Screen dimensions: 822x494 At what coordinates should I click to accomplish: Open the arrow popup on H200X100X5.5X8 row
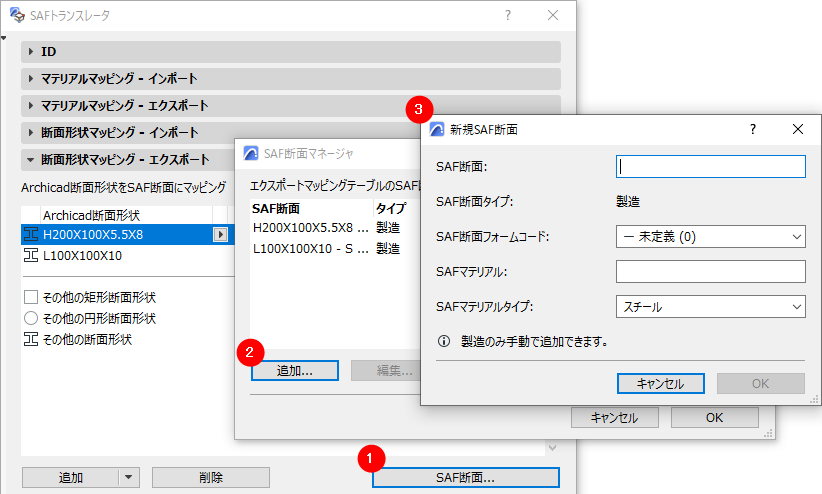point(220,234)
